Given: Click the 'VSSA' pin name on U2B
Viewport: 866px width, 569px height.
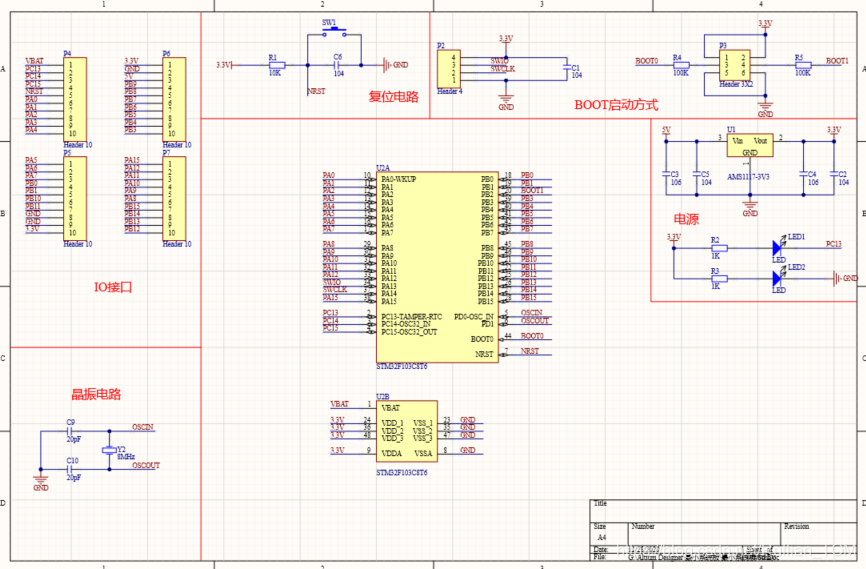Looking at the screenshot, I should 423,454.
